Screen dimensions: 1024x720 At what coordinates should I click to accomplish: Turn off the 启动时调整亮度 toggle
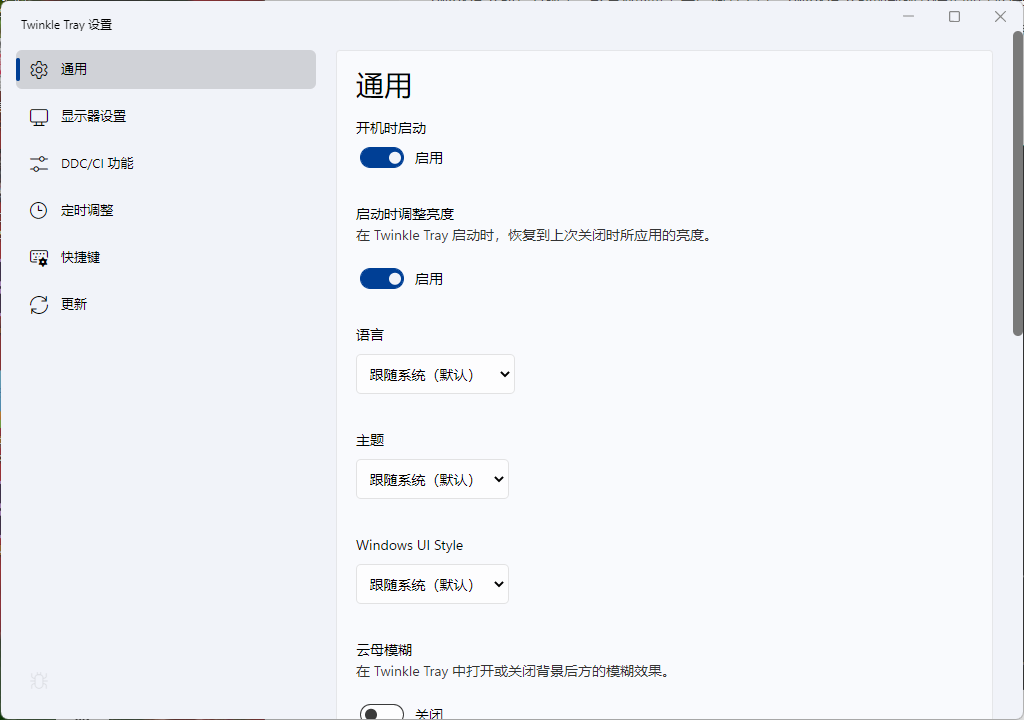[x=381, y=278]
